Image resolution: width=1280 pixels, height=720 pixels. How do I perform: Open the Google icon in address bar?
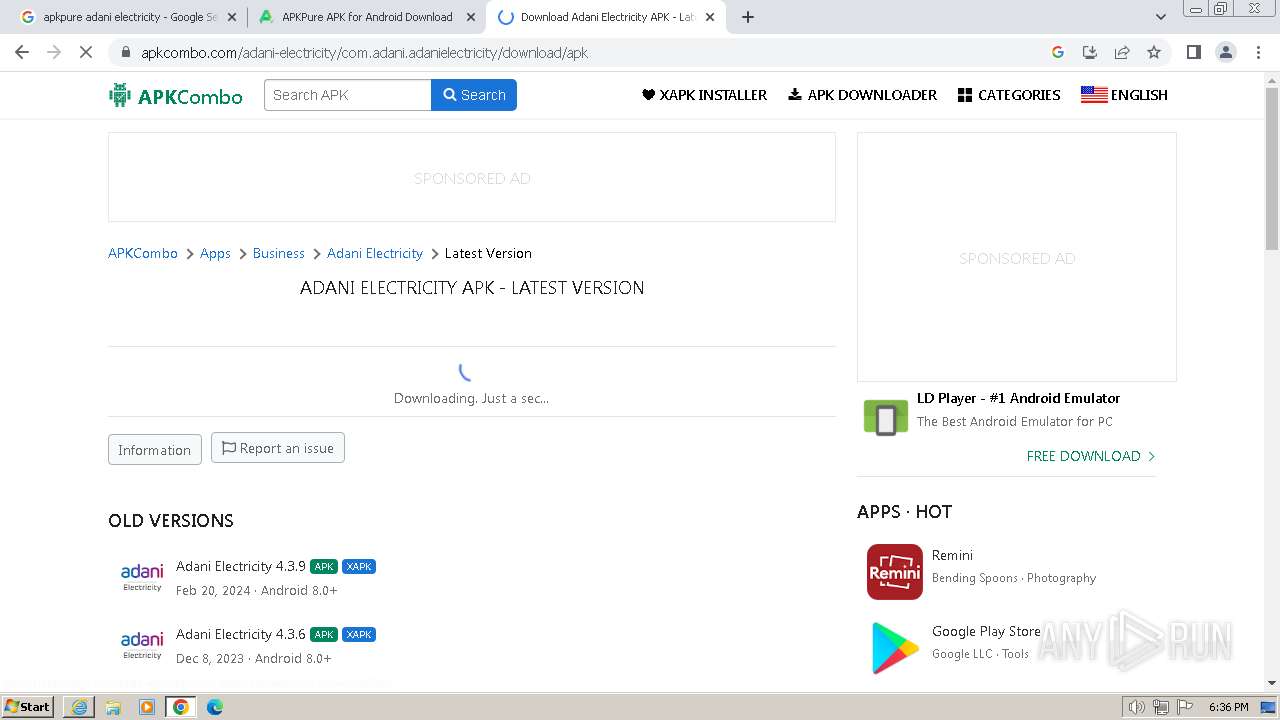coord(1058,52)
